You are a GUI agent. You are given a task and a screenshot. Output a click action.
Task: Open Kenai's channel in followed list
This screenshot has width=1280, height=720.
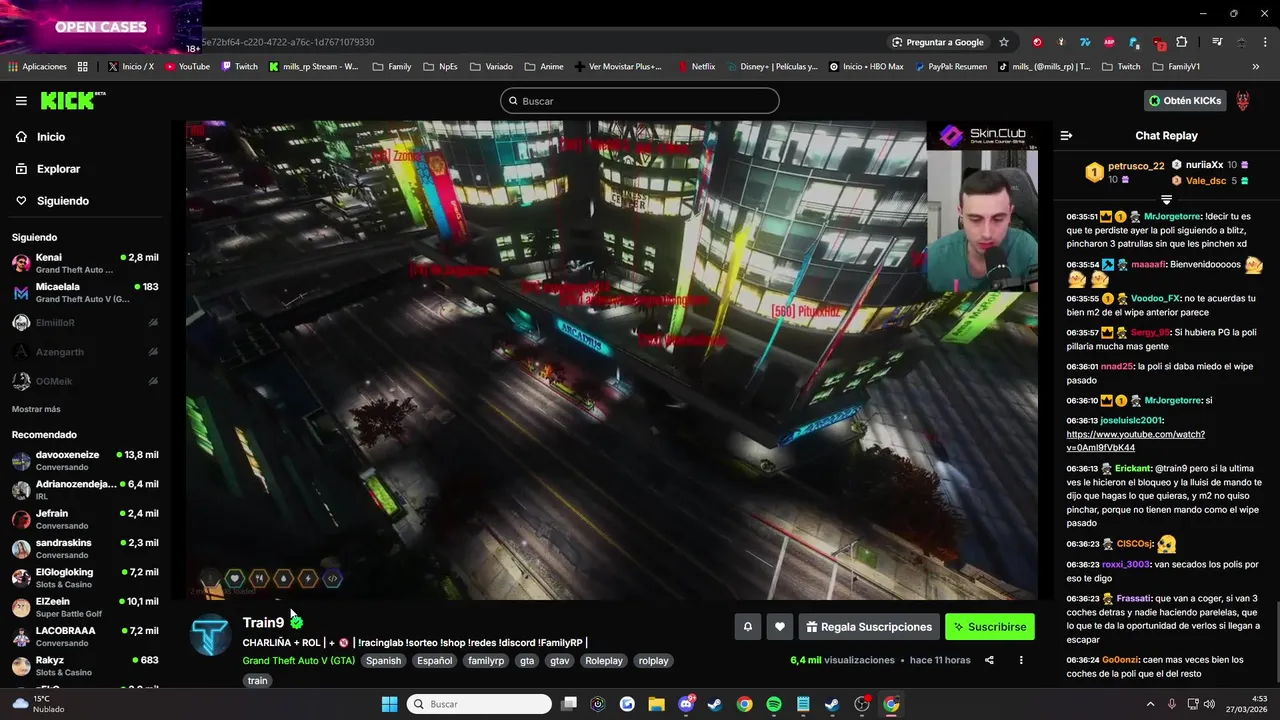coord(85,263)
